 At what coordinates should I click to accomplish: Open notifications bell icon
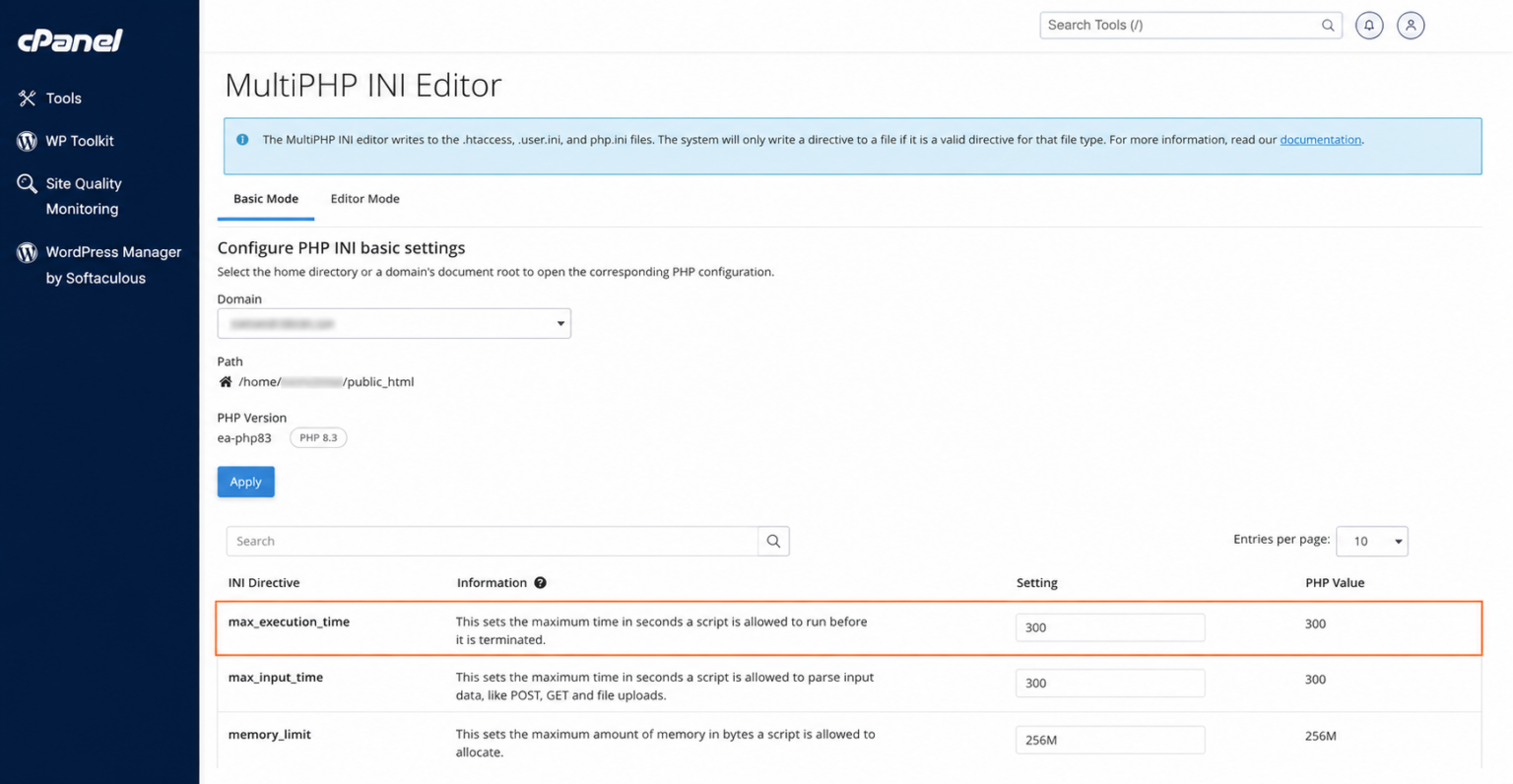click(1369, 26)
